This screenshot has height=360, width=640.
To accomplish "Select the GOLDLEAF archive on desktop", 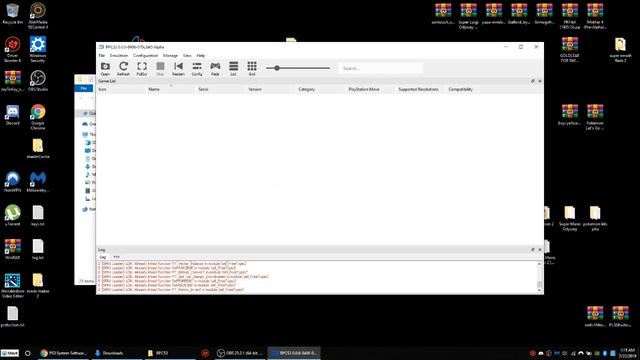I will pos(569,49).
